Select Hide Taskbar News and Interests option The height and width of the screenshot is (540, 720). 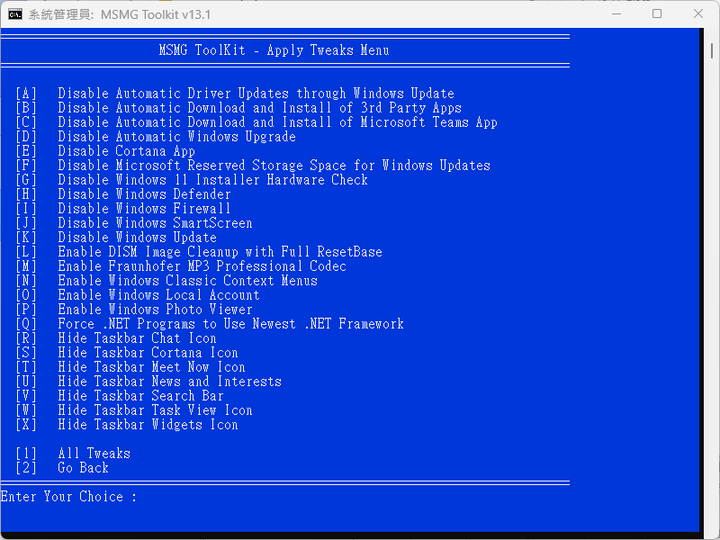coord(148,382)
